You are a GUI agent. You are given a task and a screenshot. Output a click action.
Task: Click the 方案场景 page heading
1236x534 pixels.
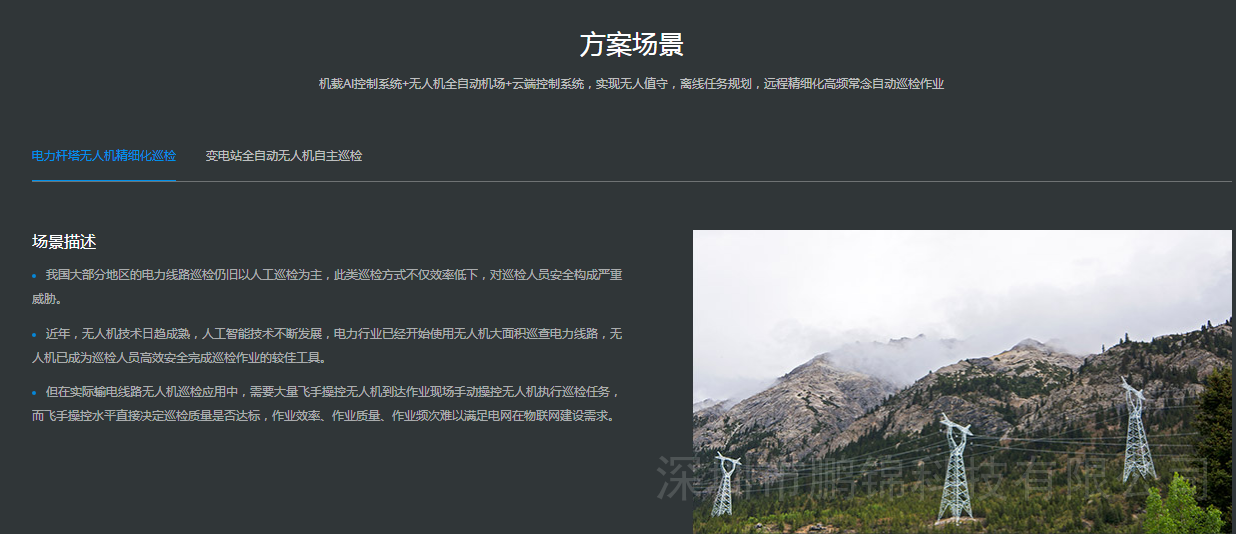click(x=631, y=45)
